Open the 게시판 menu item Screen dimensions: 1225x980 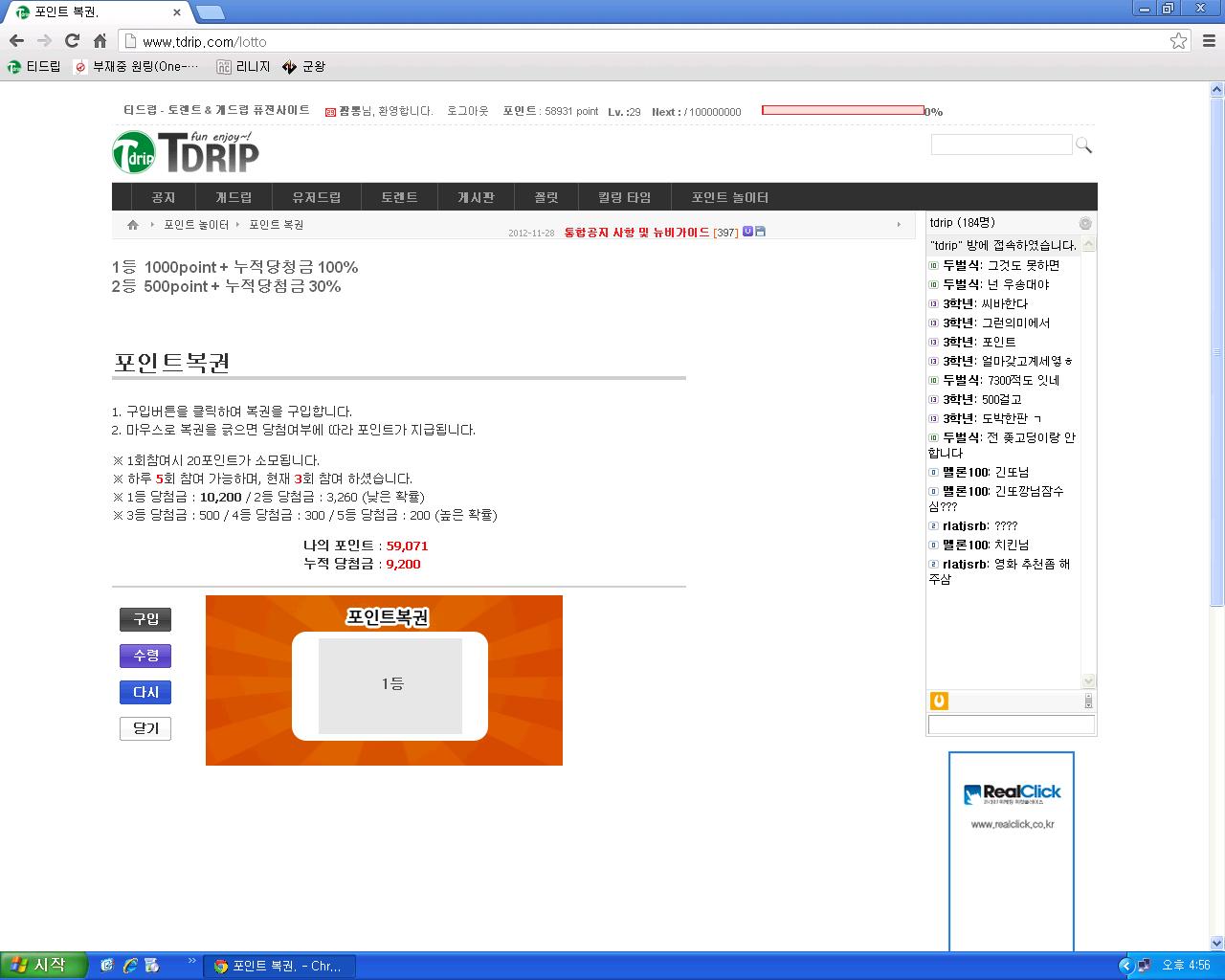pyautogui.click(x=476, y=197)
